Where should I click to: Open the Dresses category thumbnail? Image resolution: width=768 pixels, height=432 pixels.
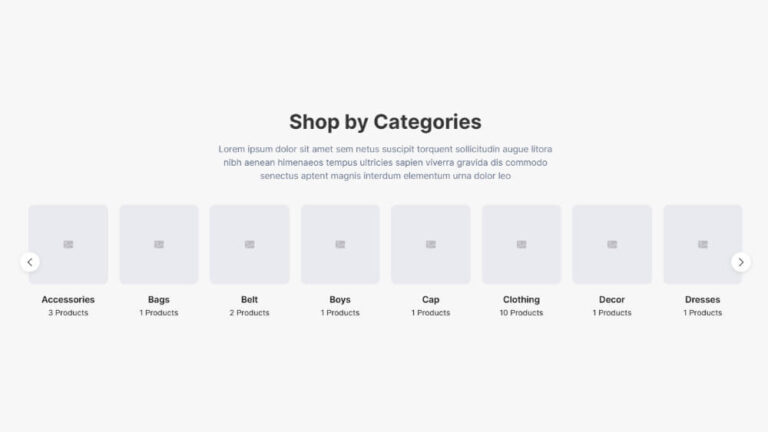pyautogui.click(x=702, y=244)
